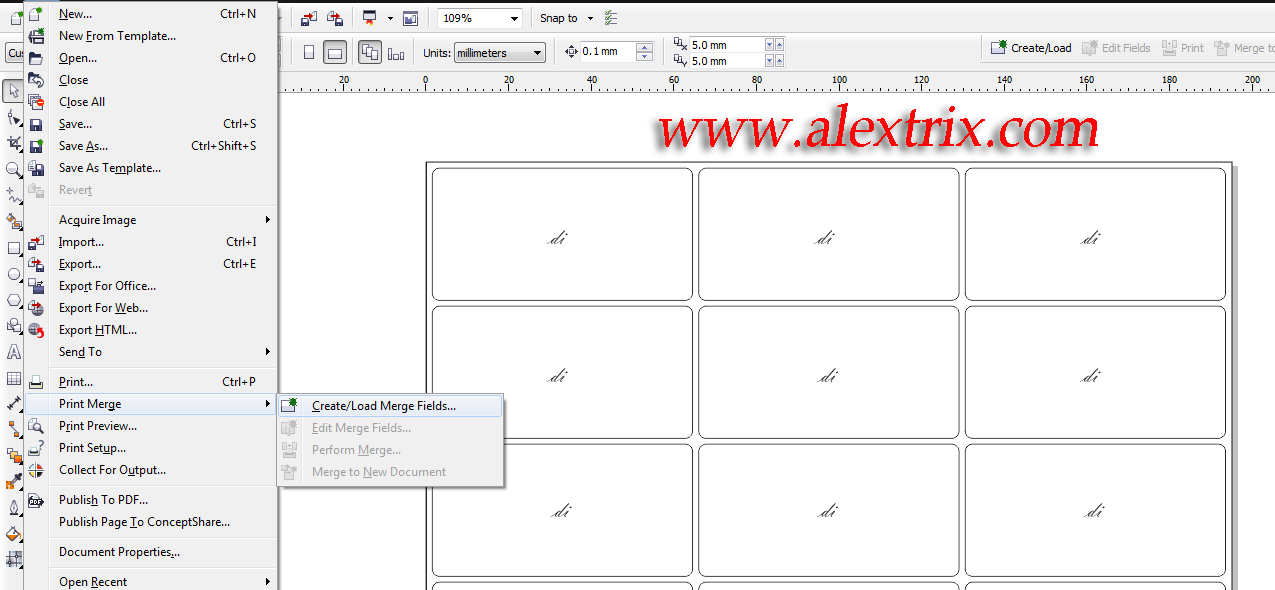The width and height of the screenshot is (1275, 590).
Task: Select the Outline pen tool
Action: (x=13, y=508)
